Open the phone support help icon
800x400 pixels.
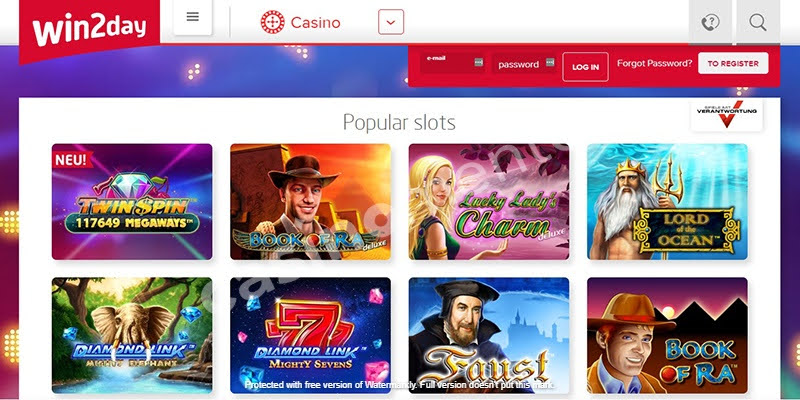(710, 22)
